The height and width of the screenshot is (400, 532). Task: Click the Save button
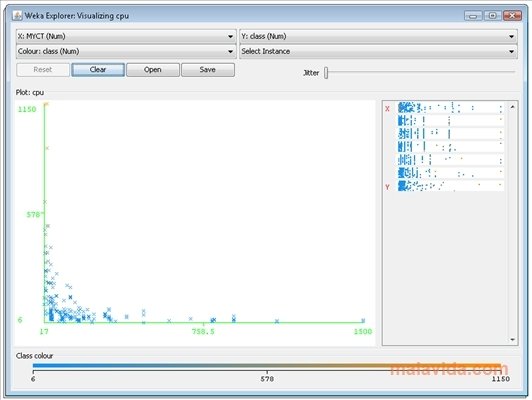(208, 70)
